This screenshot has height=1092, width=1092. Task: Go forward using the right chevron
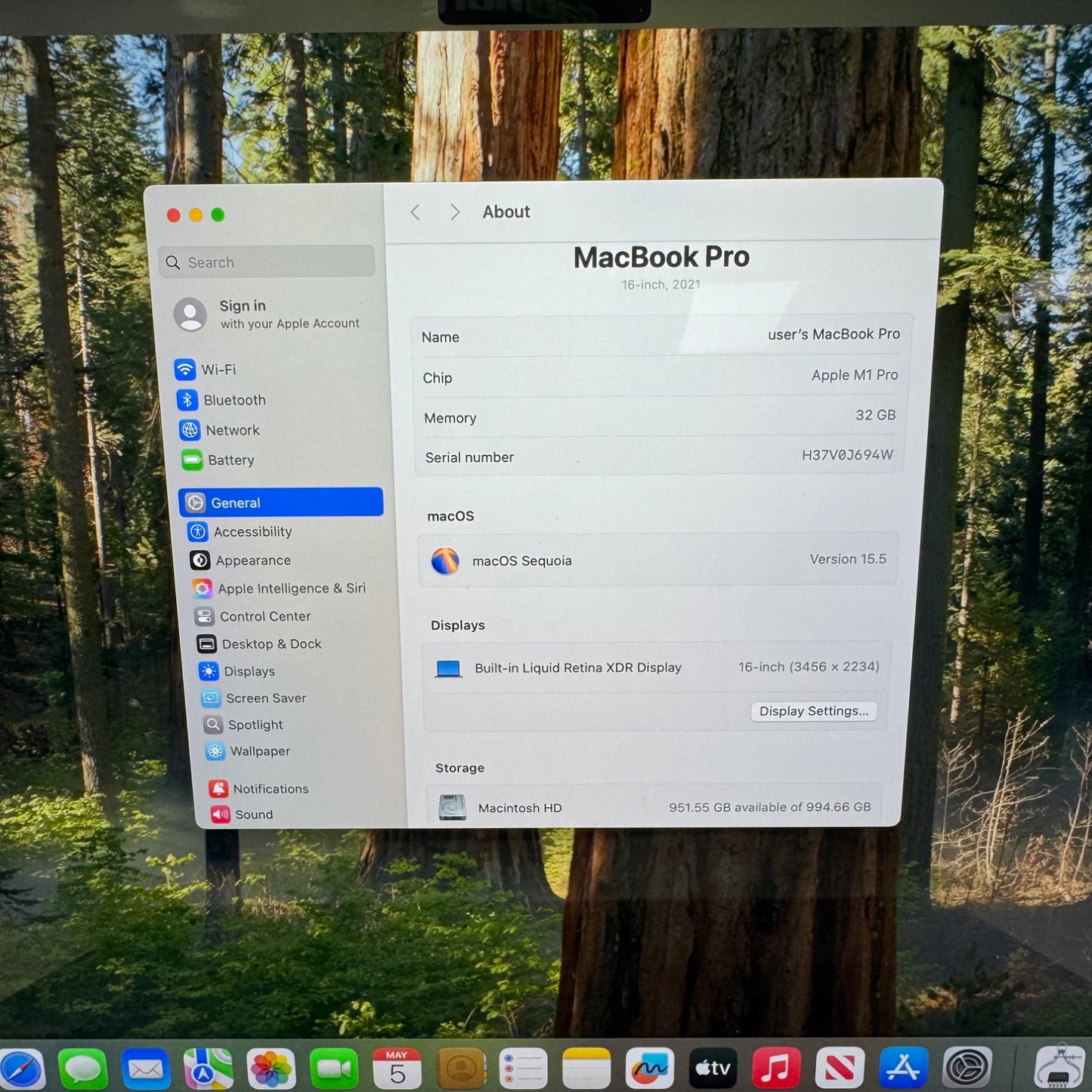click(454, 212)
